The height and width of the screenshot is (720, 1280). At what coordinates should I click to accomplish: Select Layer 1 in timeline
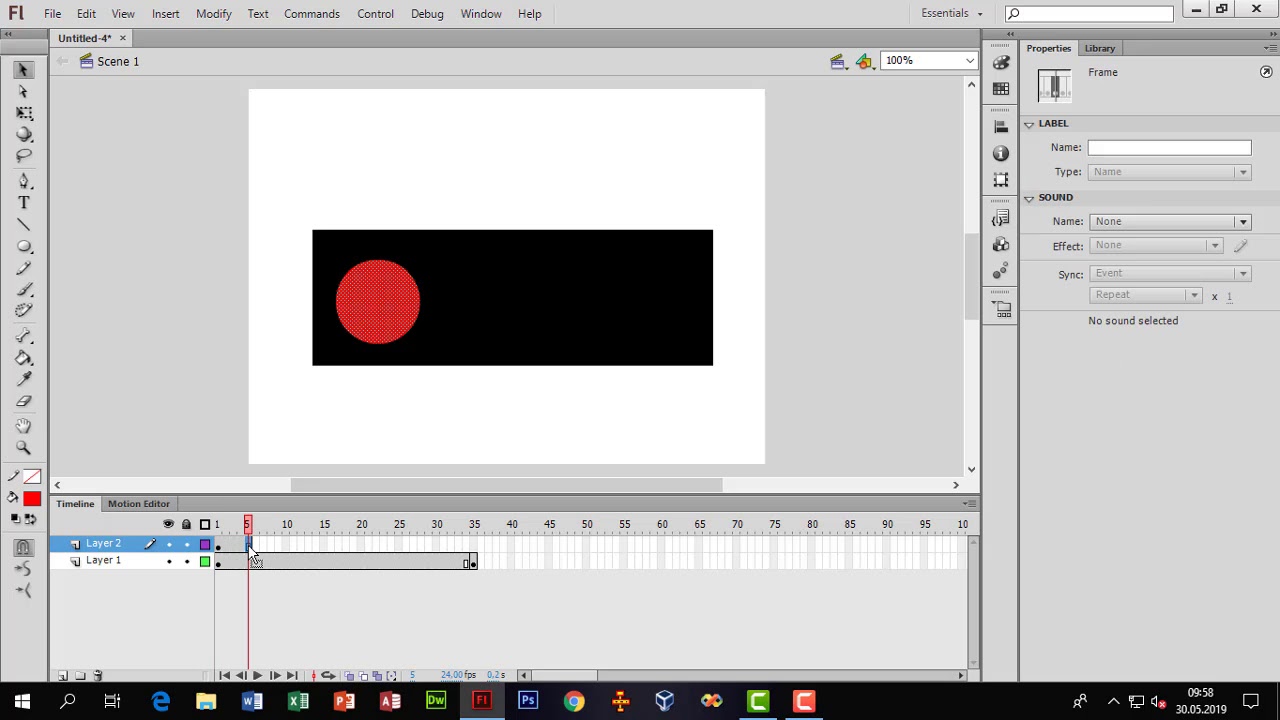(103, 561)
